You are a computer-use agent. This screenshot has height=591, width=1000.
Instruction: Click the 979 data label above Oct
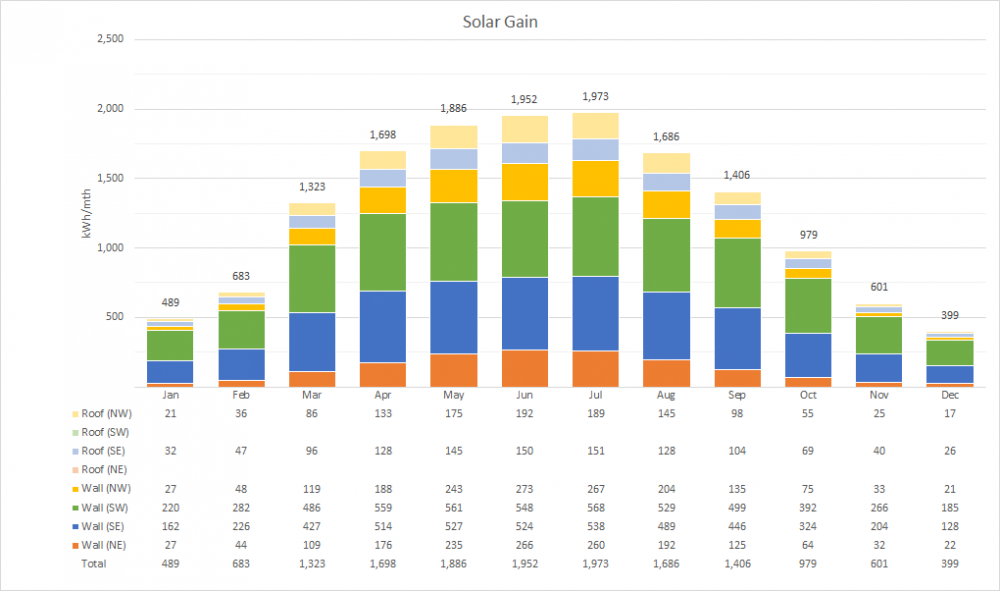pyautogui.click(x=808, y=235)
